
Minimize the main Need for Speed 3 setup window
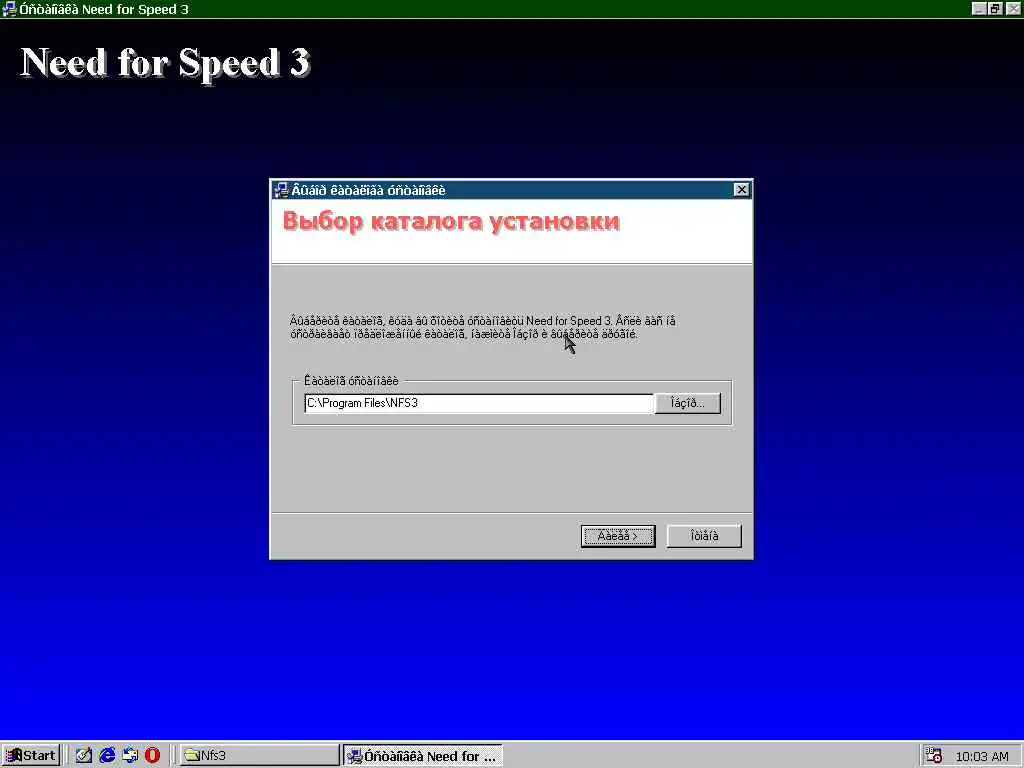pos(978,8)
